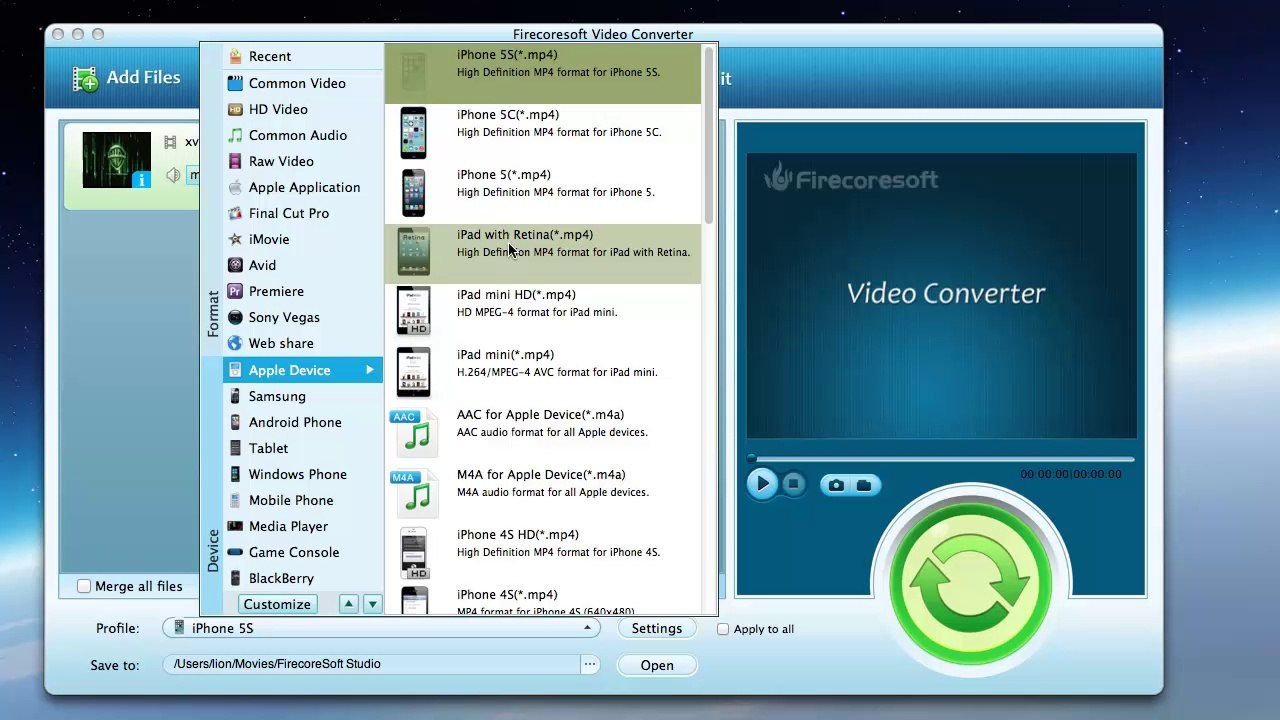Select the iPad mini(*.mp4) profile

tap(543, 373)
